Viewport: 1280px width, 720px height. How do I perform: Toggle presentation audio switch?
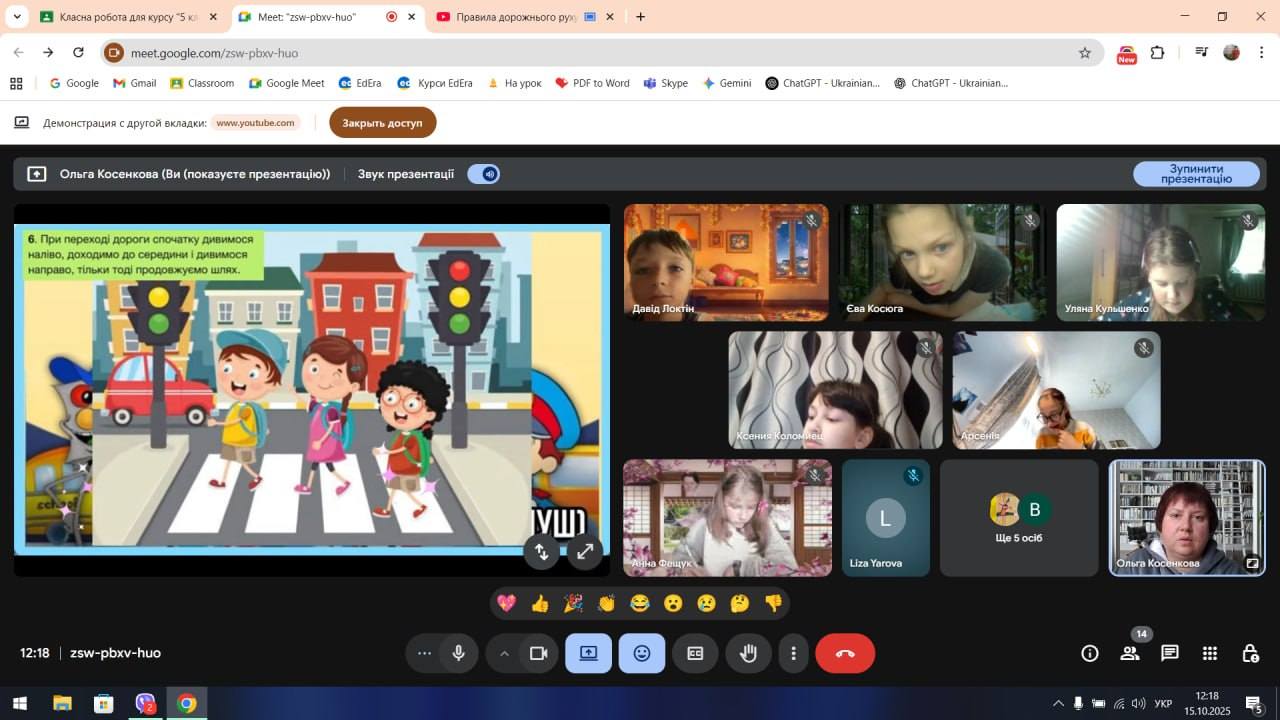484,174
